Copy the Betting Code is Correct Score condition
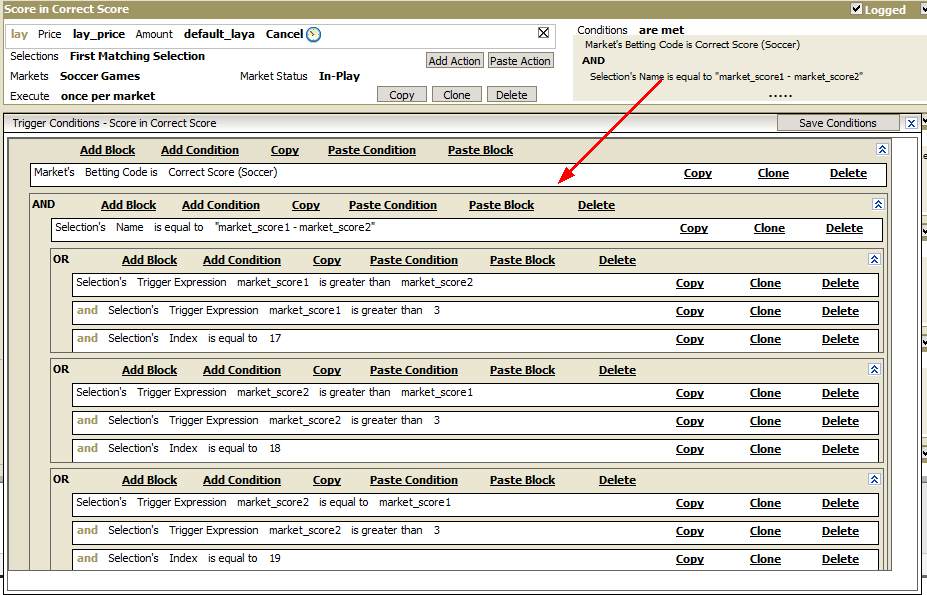Image resolution: width=927 pixels, height=595 pixels. pos(698,173)
